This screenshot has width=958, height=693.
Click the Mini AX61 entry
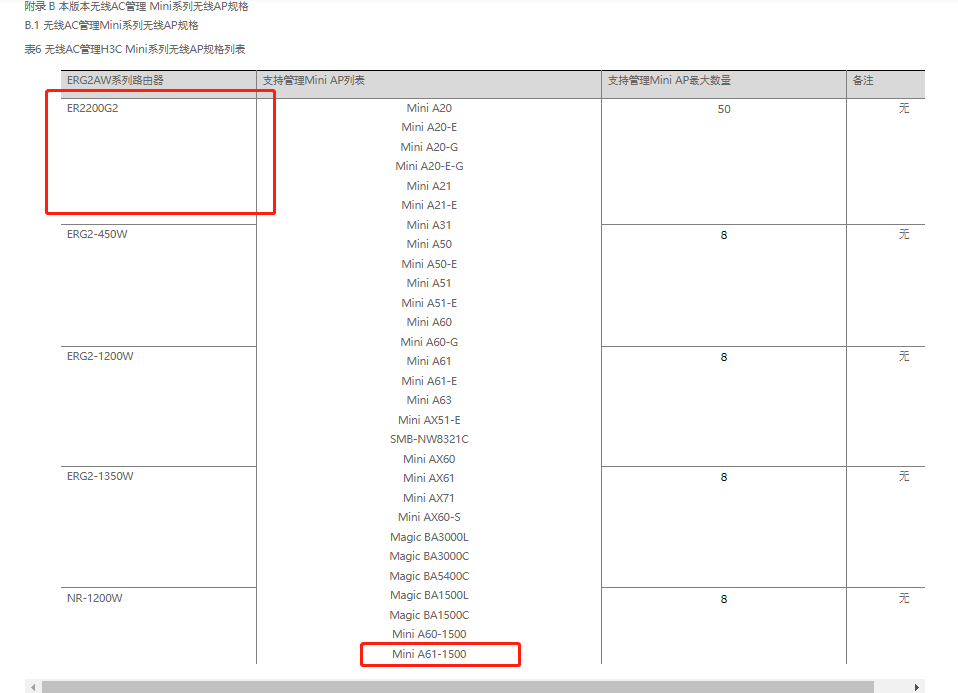click(x=429, y=478)
